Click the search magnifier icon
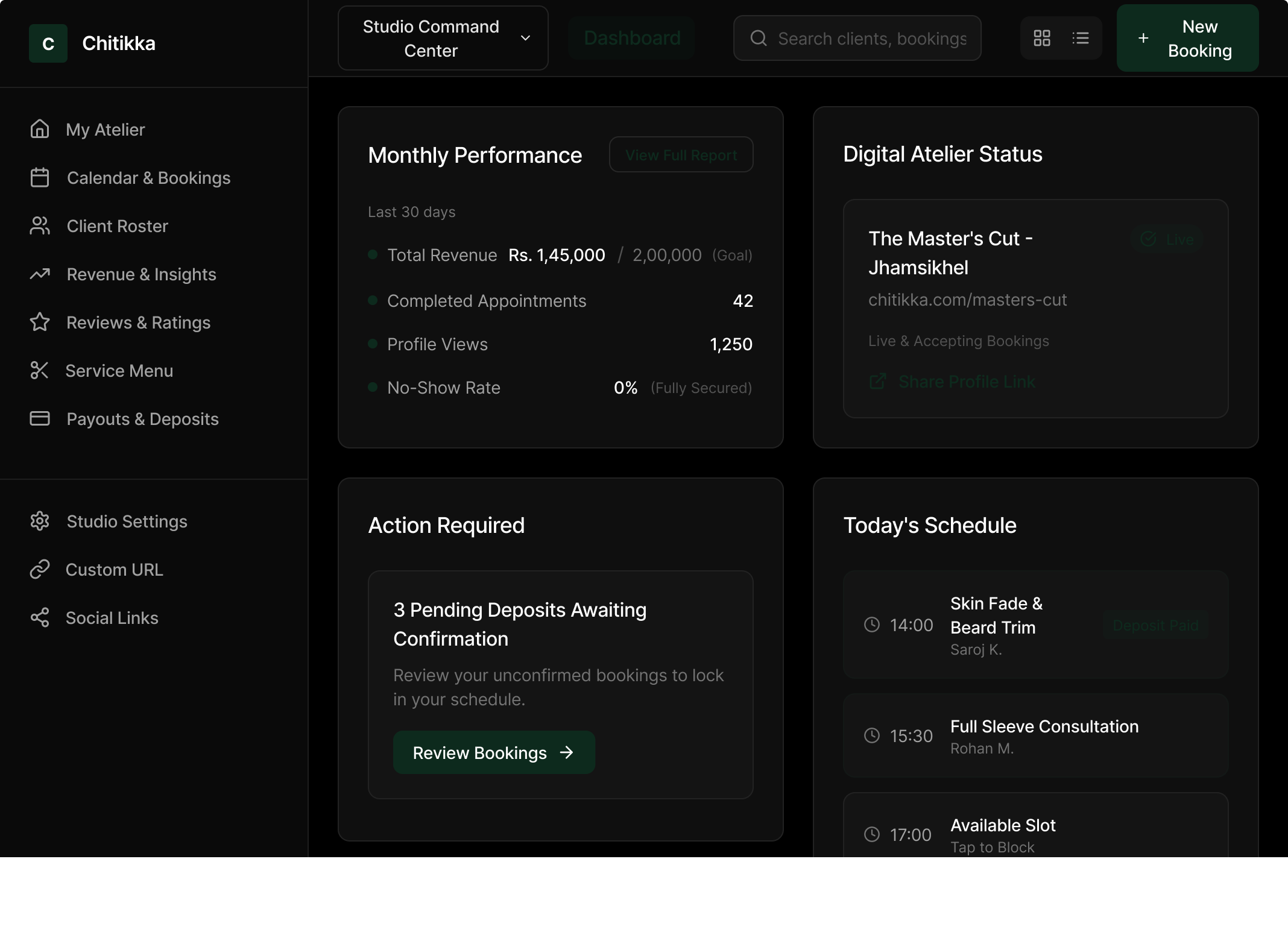The image size is (1288, 944). point(759,38)
